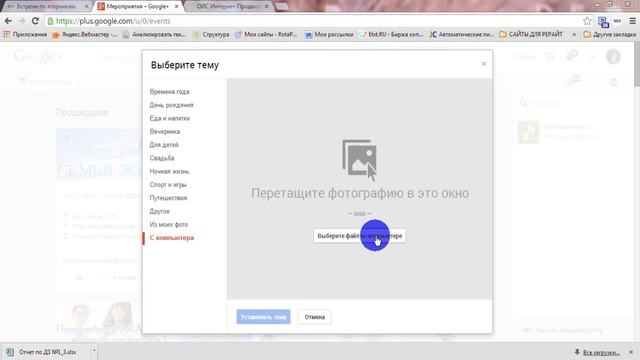Open 'Мои сайты - RotaP...' bookmark

click(266, 35)
